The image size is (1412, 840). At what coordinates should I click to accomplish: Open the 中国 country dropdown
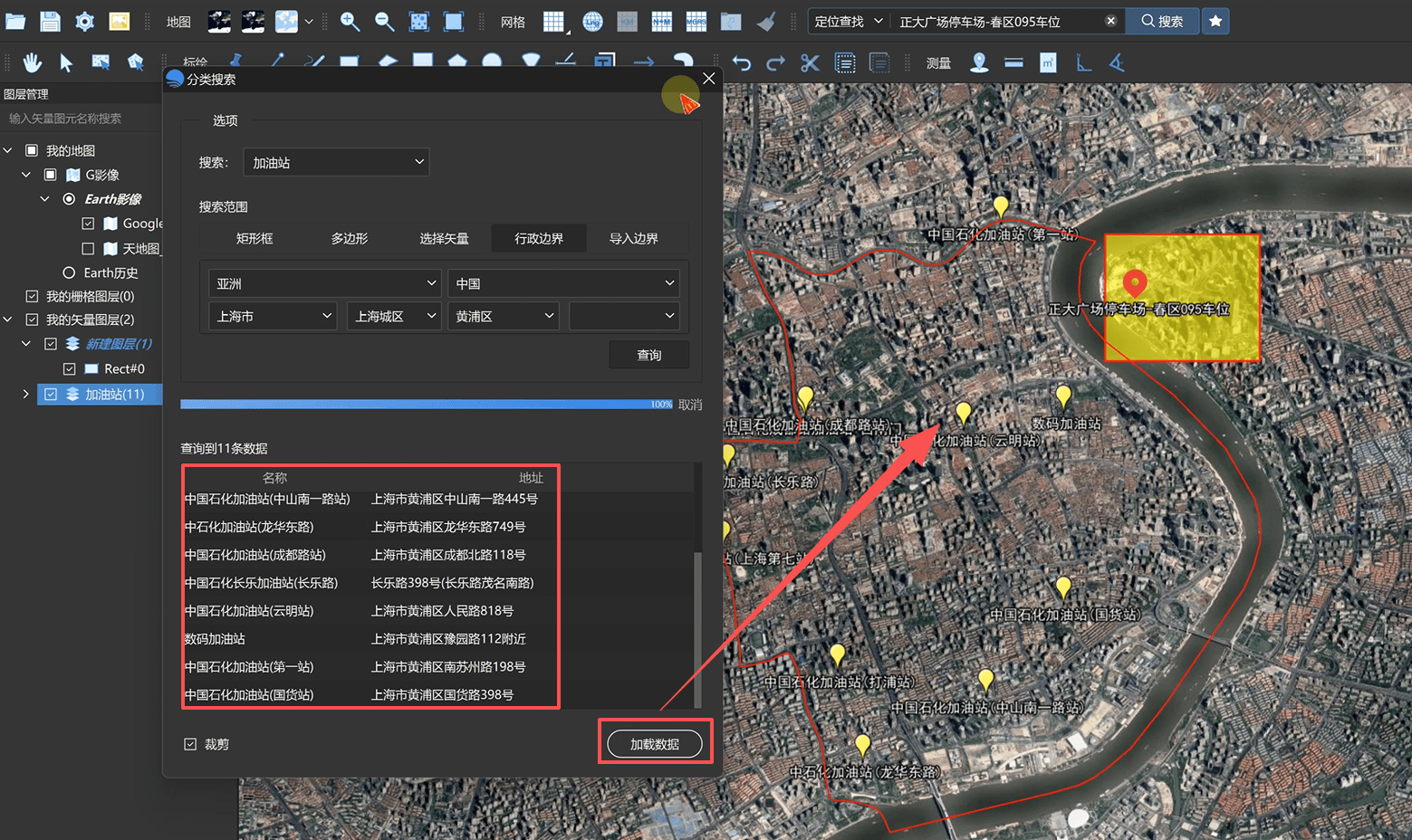pos(563,283)
